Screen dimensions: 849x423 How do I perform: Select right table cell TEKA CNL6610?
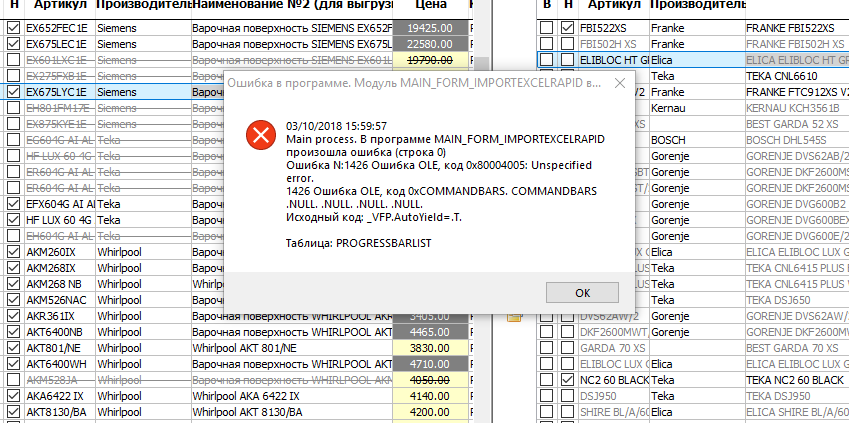click(796, 76)
